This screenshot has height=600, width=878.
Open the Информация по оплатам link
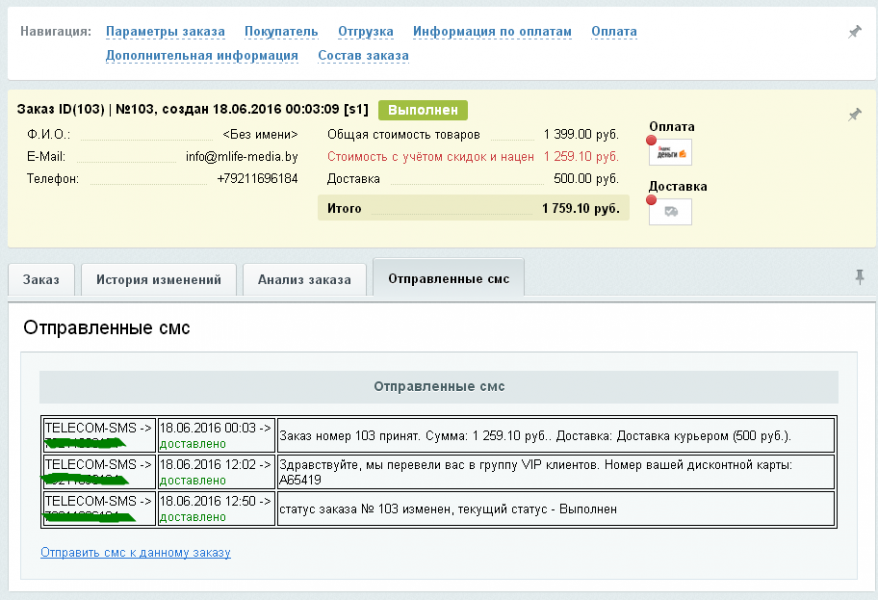pyautogui.click(x=489, y=31)
